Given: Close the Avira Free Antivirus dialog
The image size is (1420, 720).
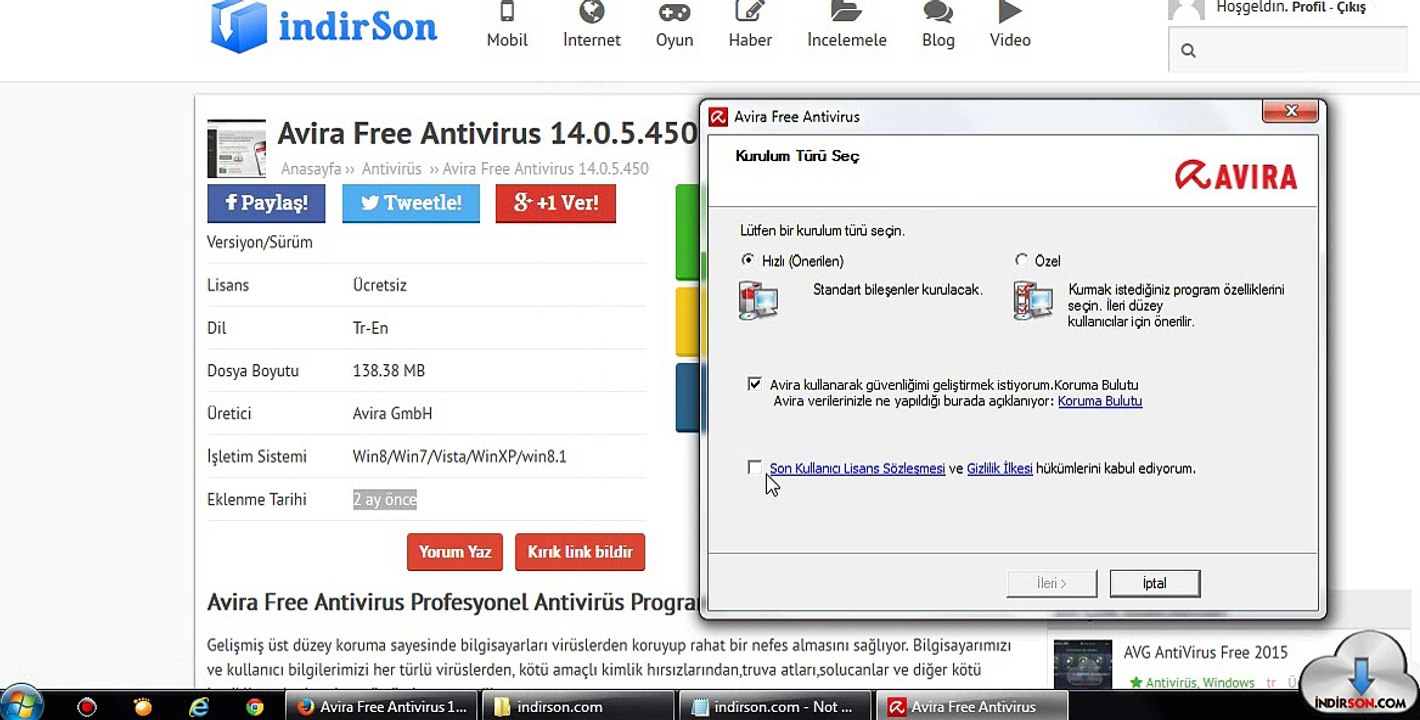Looking at the screenshot, I should (x=1291, y=111).
